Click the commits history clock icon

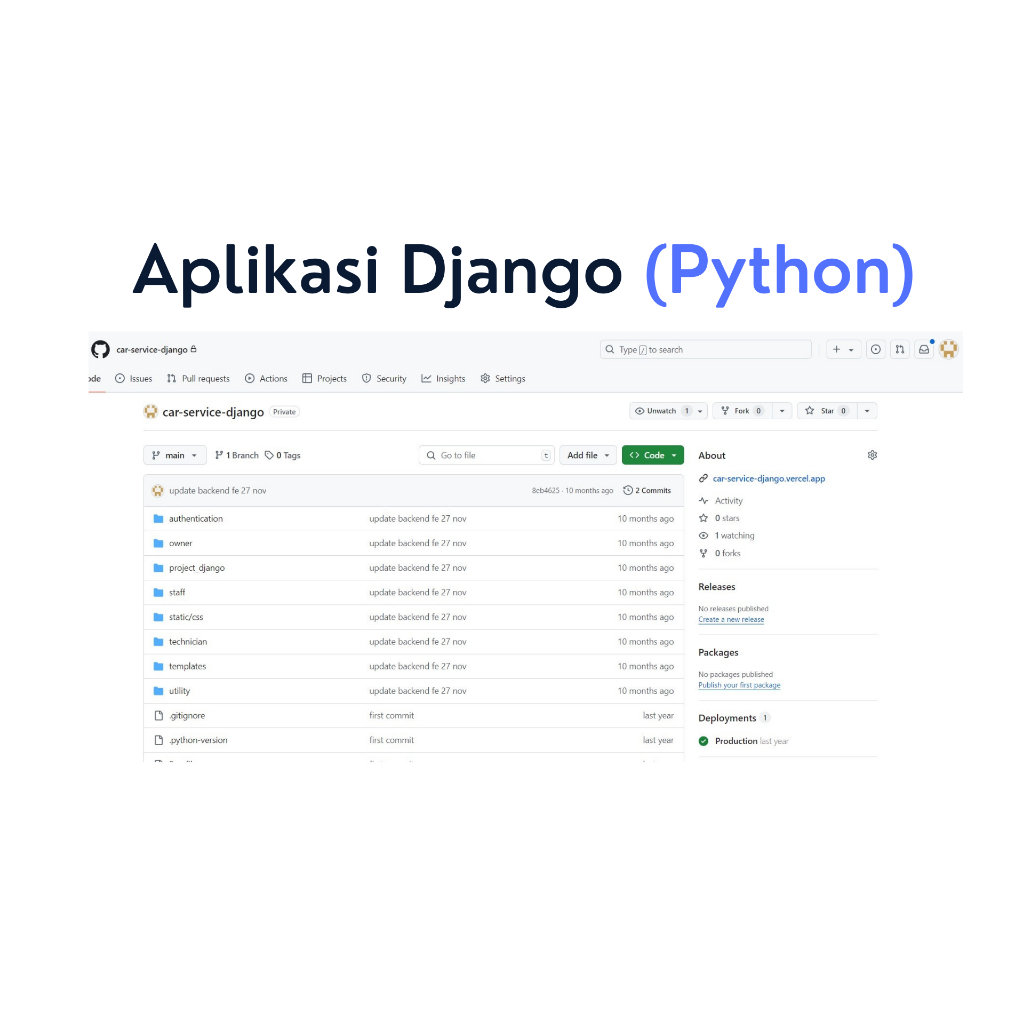click(628, 490)
